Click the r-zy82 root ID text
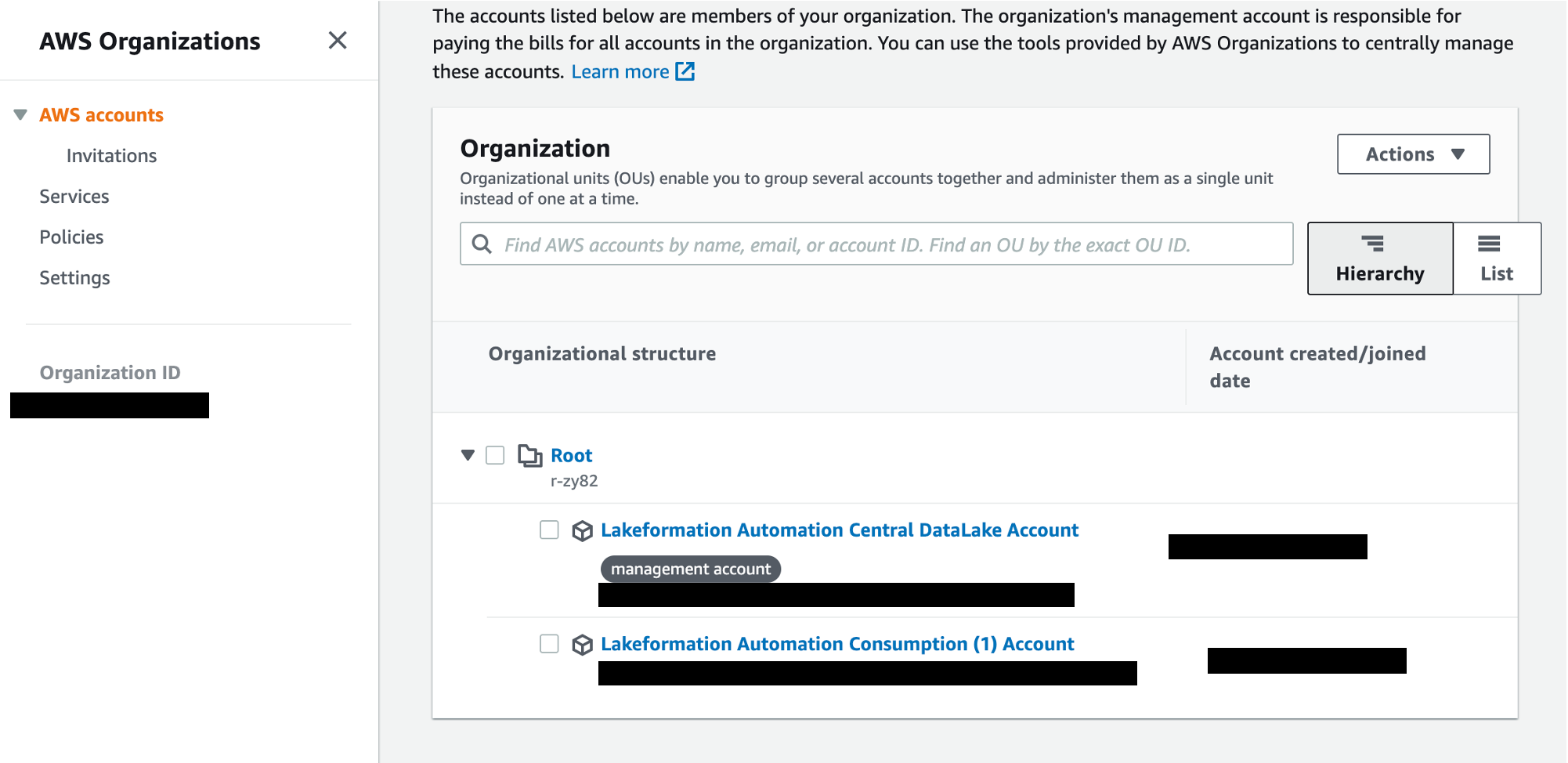The height and width of the screenshot is (763, 1568). [574, 481]
